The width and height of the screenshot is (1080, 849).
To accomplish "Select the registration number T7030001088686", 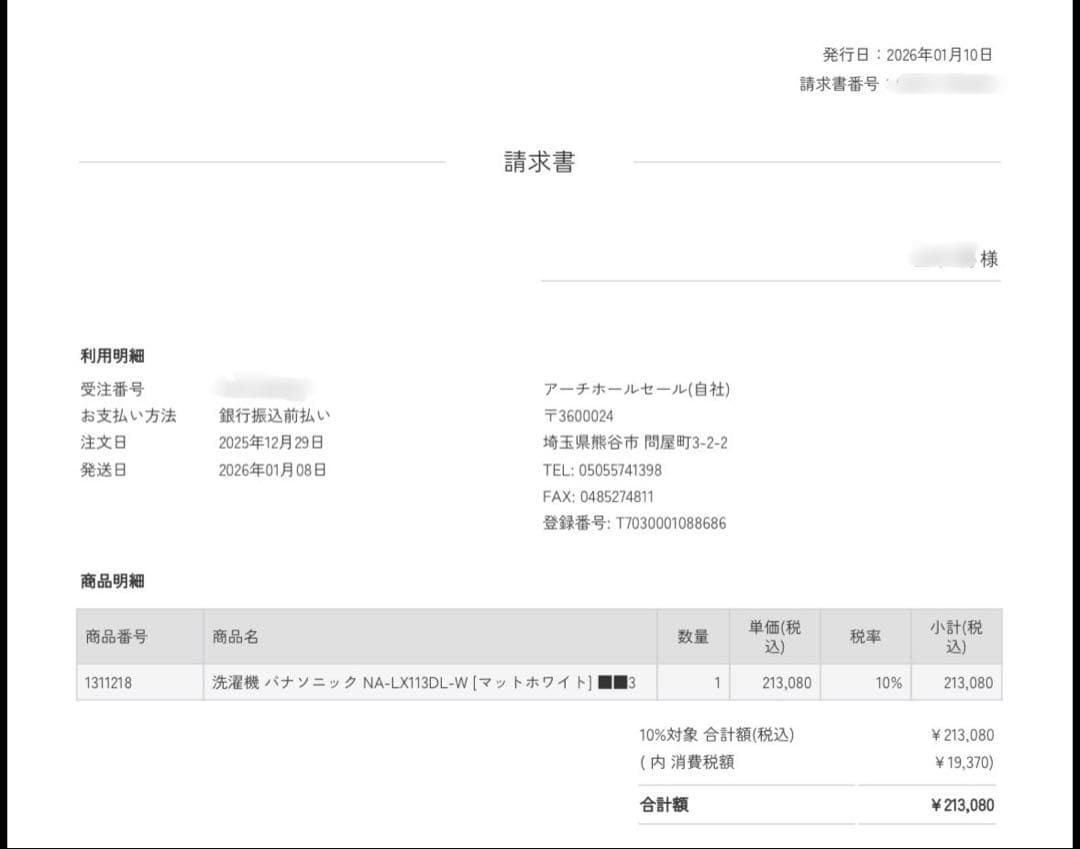I will tap(670, 523).
